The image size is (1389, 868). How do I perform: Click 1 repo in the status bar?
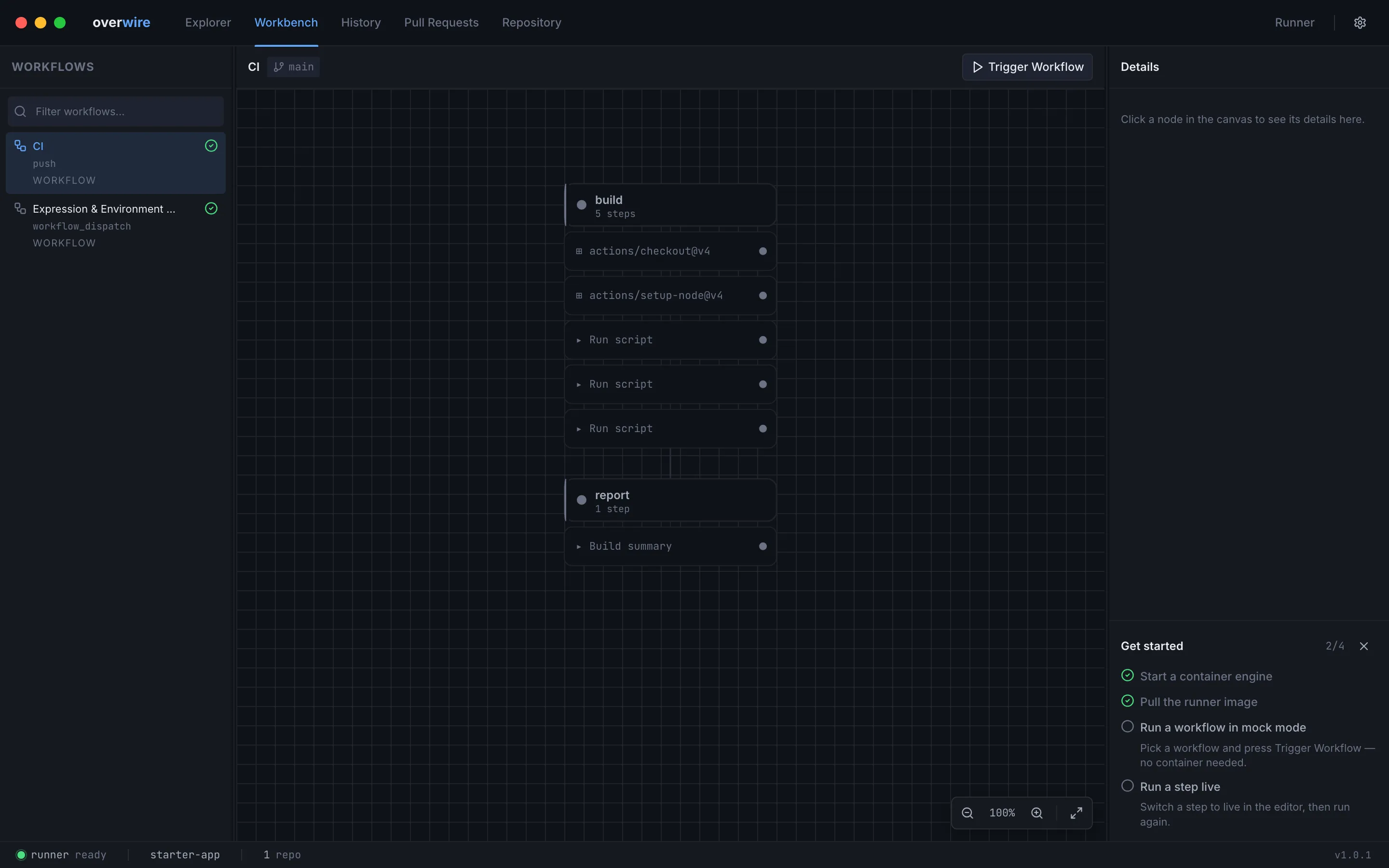tap(282, 855)
